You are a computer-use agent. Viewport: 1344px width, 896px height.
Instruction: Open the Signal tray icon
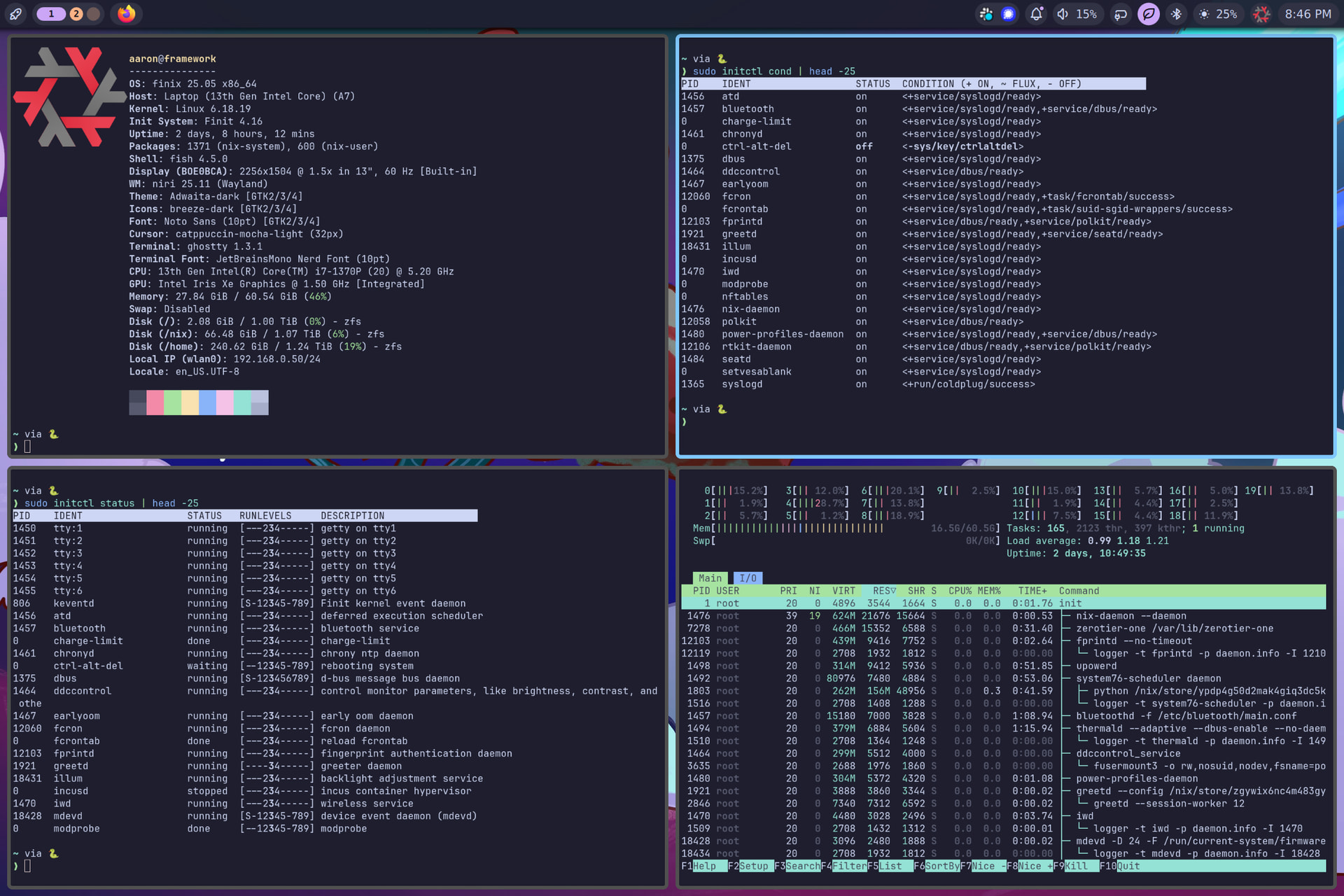point(1008,14)
